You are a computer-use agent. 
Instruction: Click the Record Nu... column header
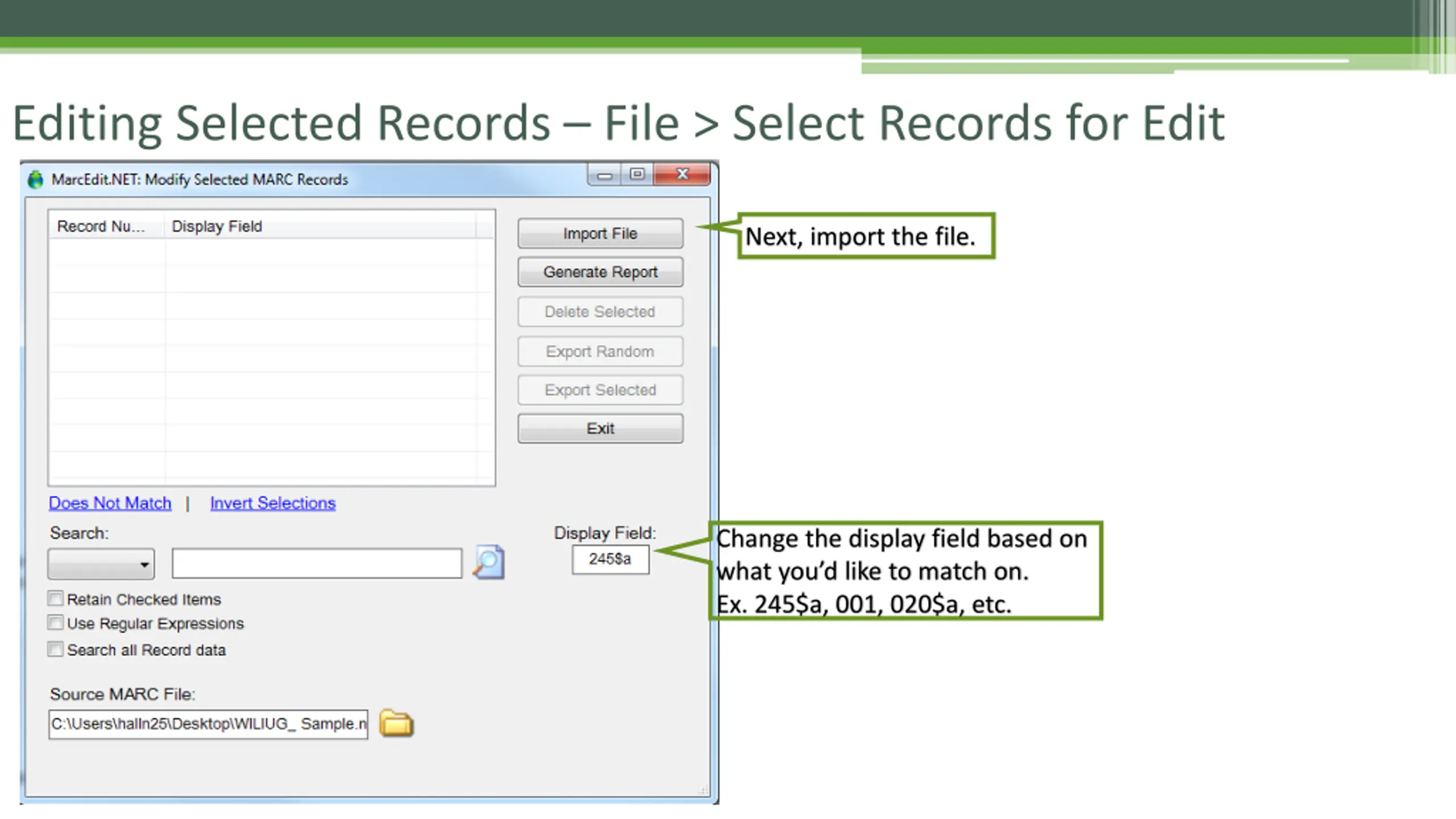pyautogui.click(x=107, y=226)
